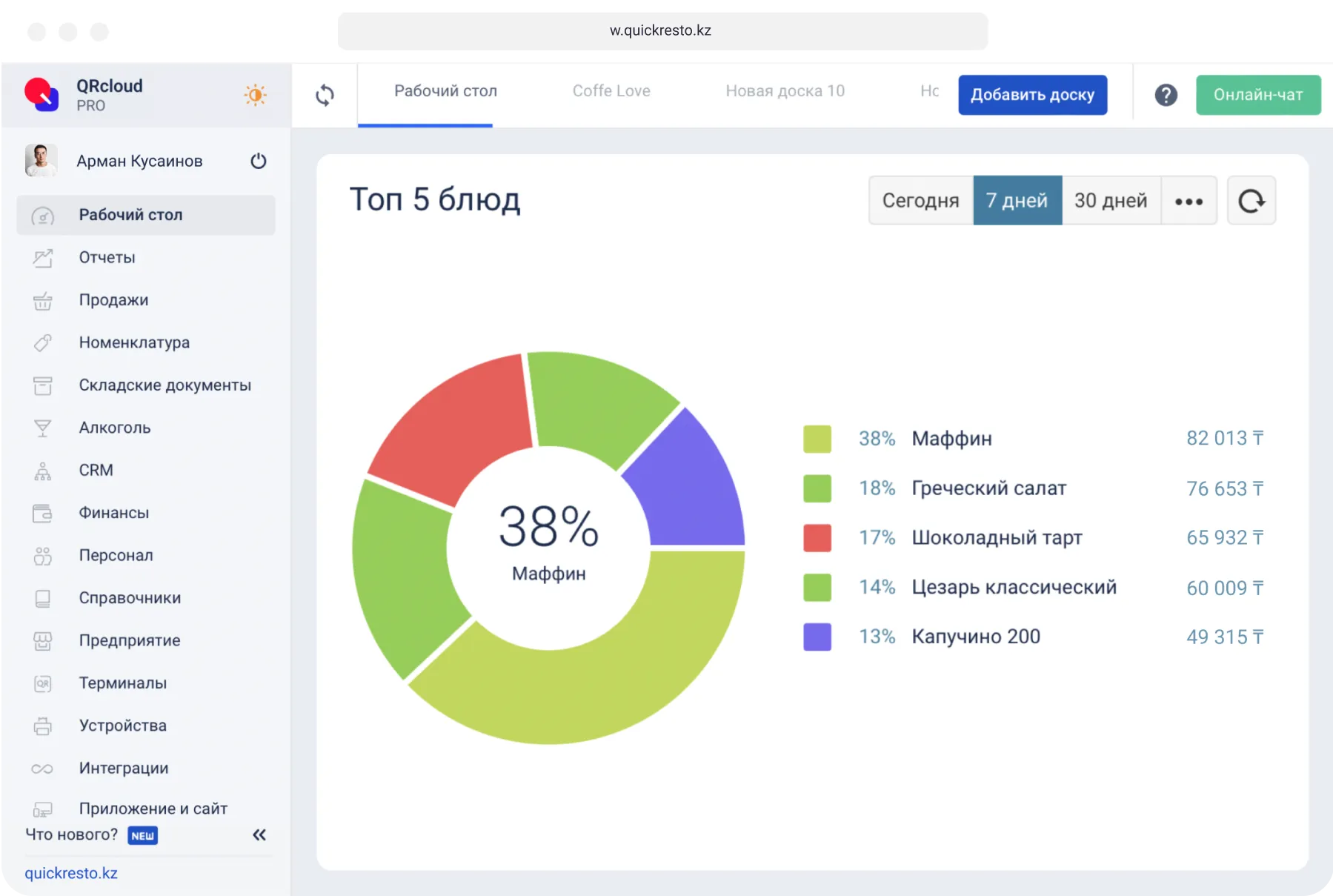This screenshot has width=1333, height=896.
Task: Switch to Coffe Love tab
Action: point(611,91)
